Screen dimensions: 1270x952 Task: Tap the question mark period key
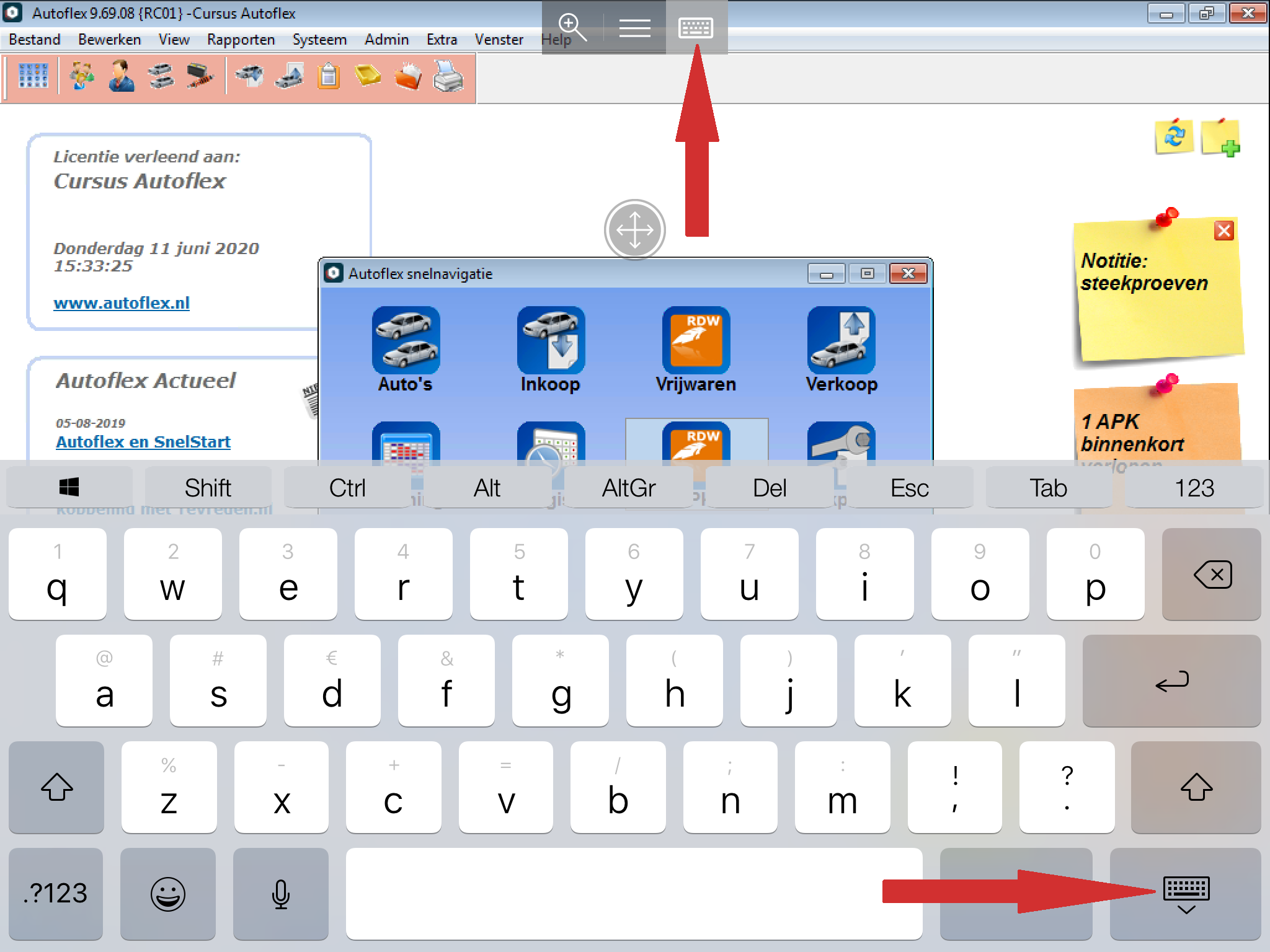(x=1067, y=787)
